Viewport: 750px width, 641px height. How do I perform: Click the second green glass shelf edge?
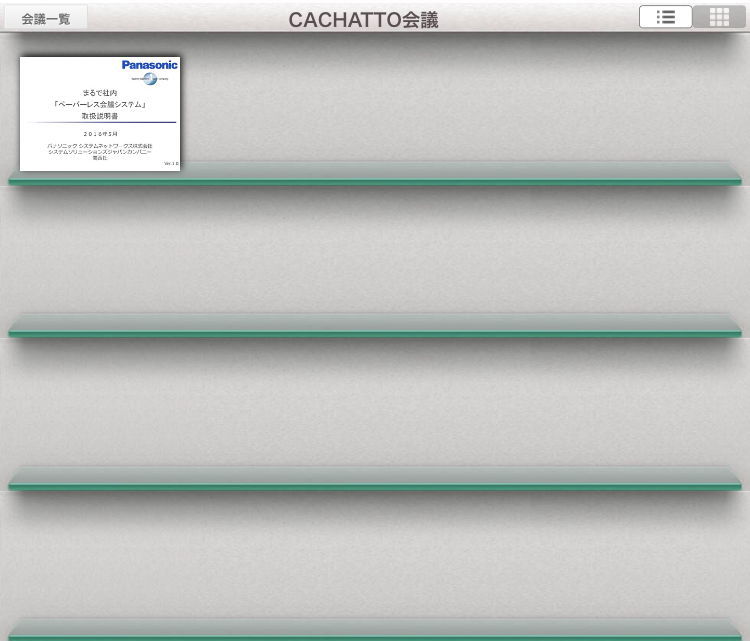pyautogui.click(x=375, y=333)
